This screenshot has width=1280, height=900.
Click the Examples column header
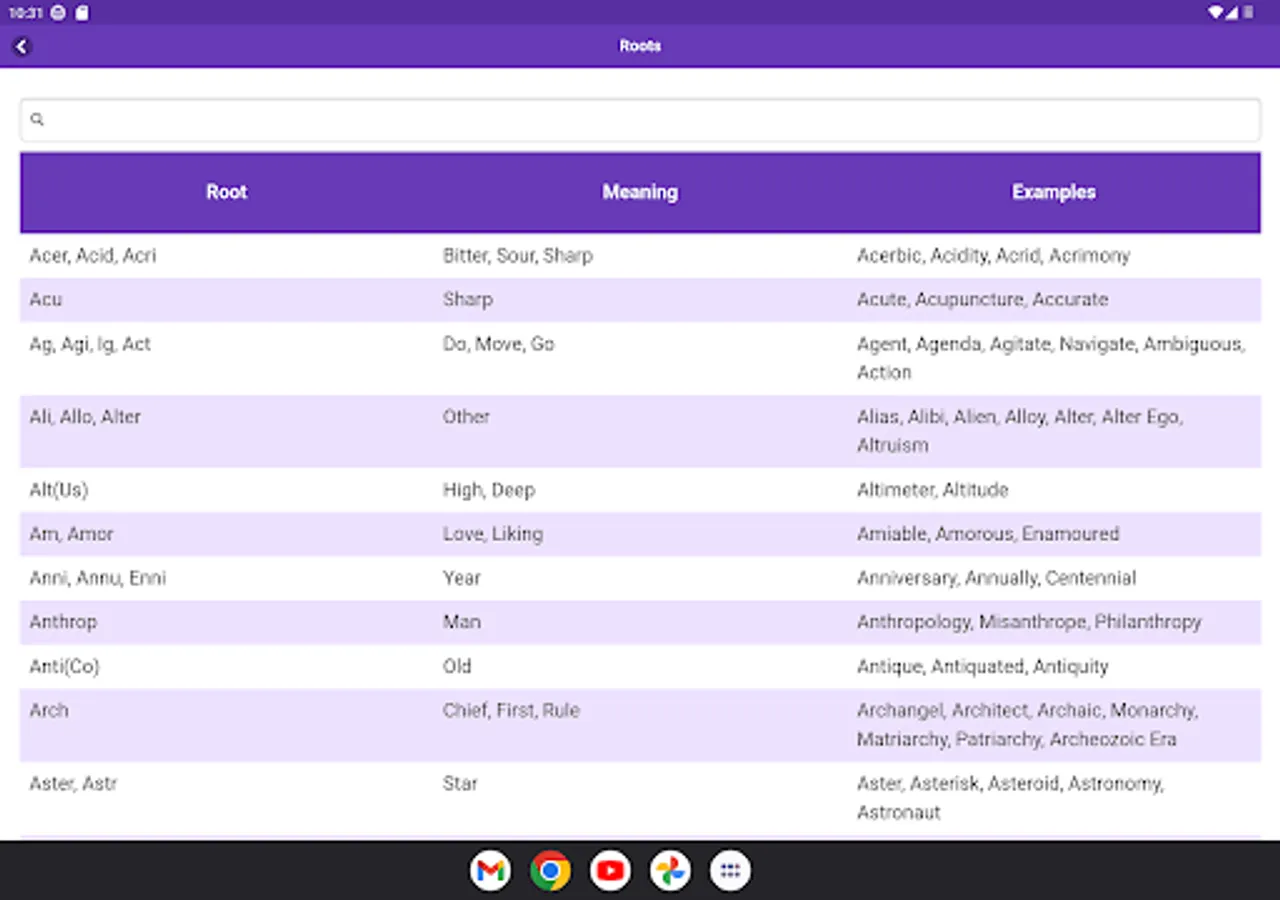pyautogui.click(x=1053, y=192)
